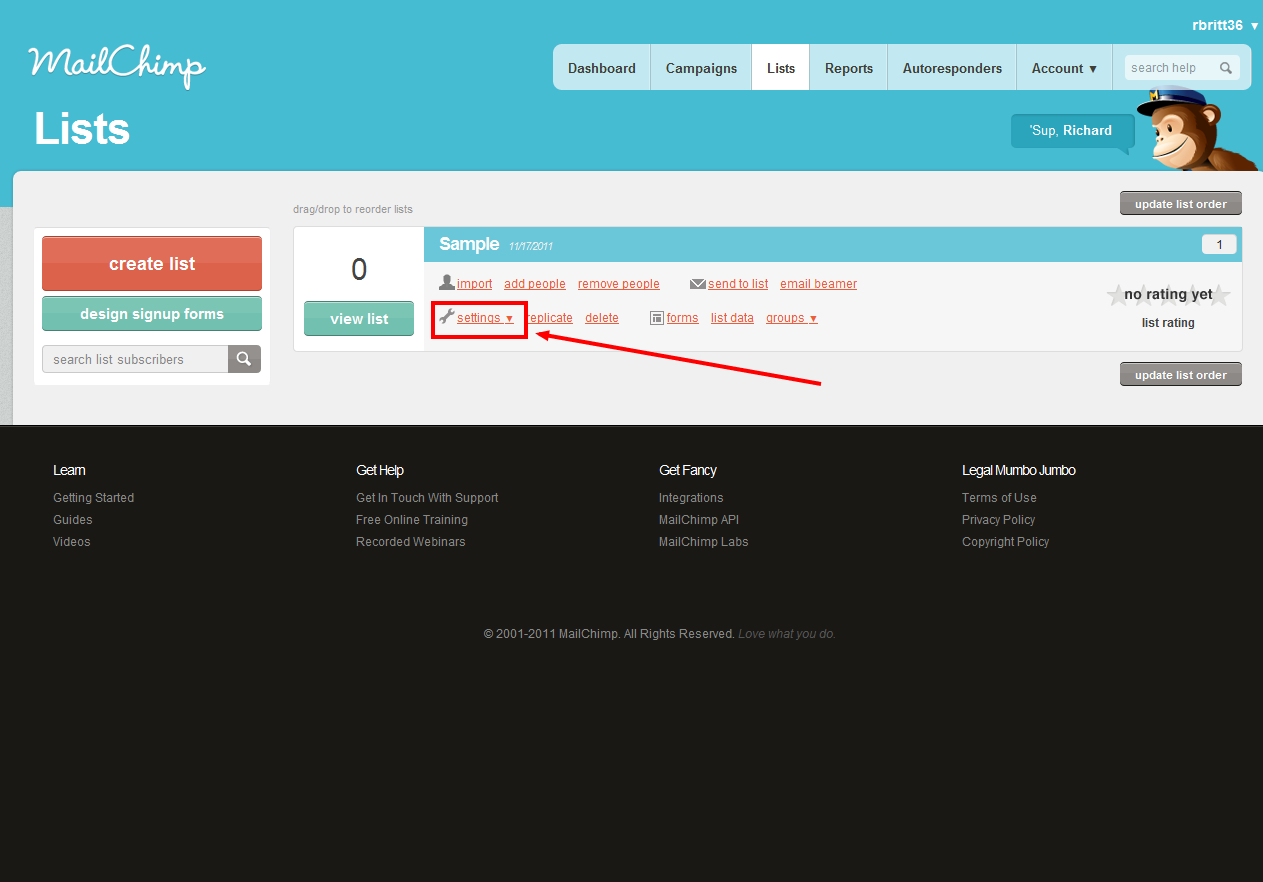Viewport: 1263px width, 882px height.
Task: Switch to the Reports tab
Action: pos(849,68)
